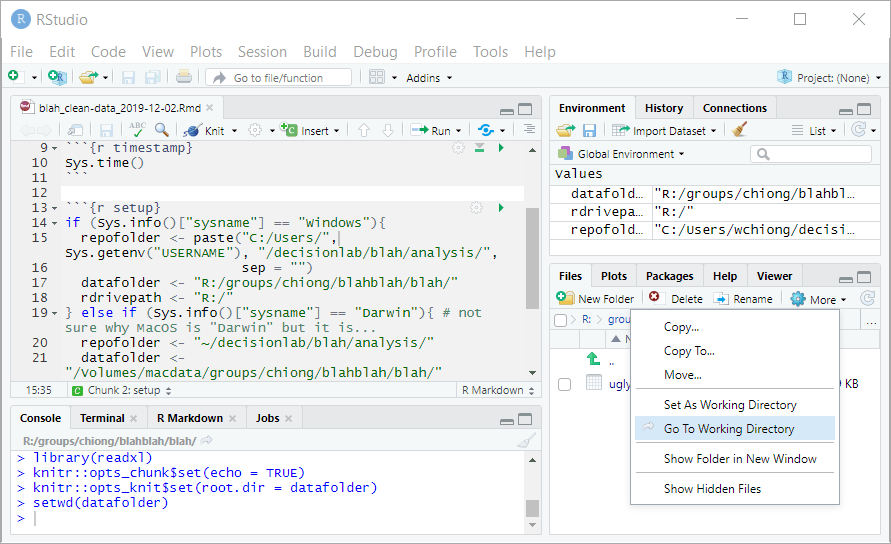Viewport: 891px width, 544px height.
Task: Expand the Run dropdown menu
Action: [459, 131]
